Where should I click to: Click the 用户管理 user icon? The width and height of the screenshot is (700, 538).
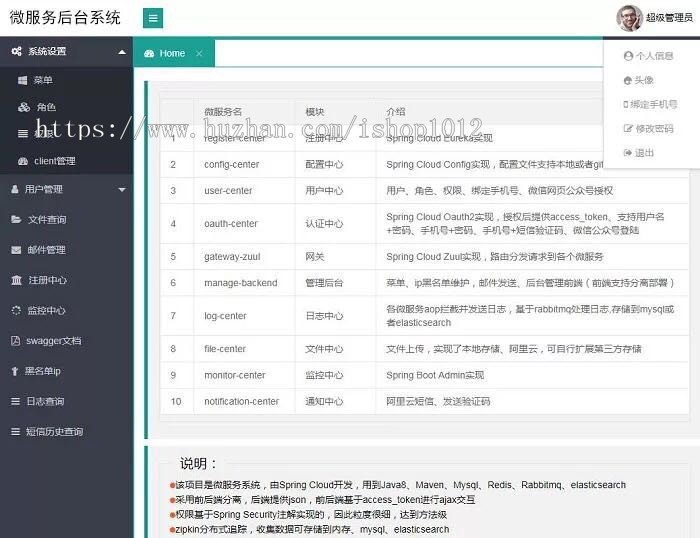click(x=15, y=189)
